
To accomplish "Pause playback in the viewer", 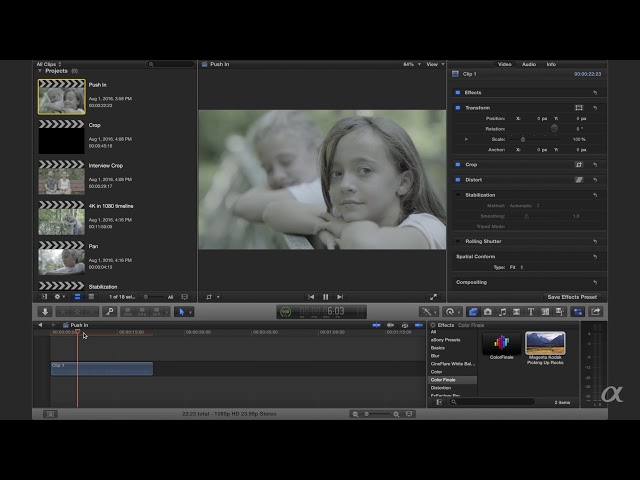I will click(x=326, y=297).
